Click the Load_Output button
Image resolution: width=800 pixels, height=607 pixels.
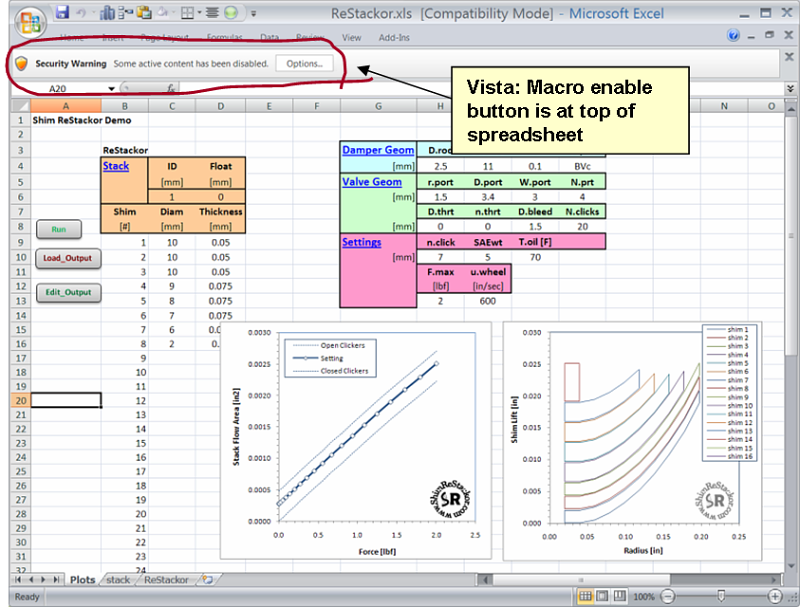tap(68, 258)
